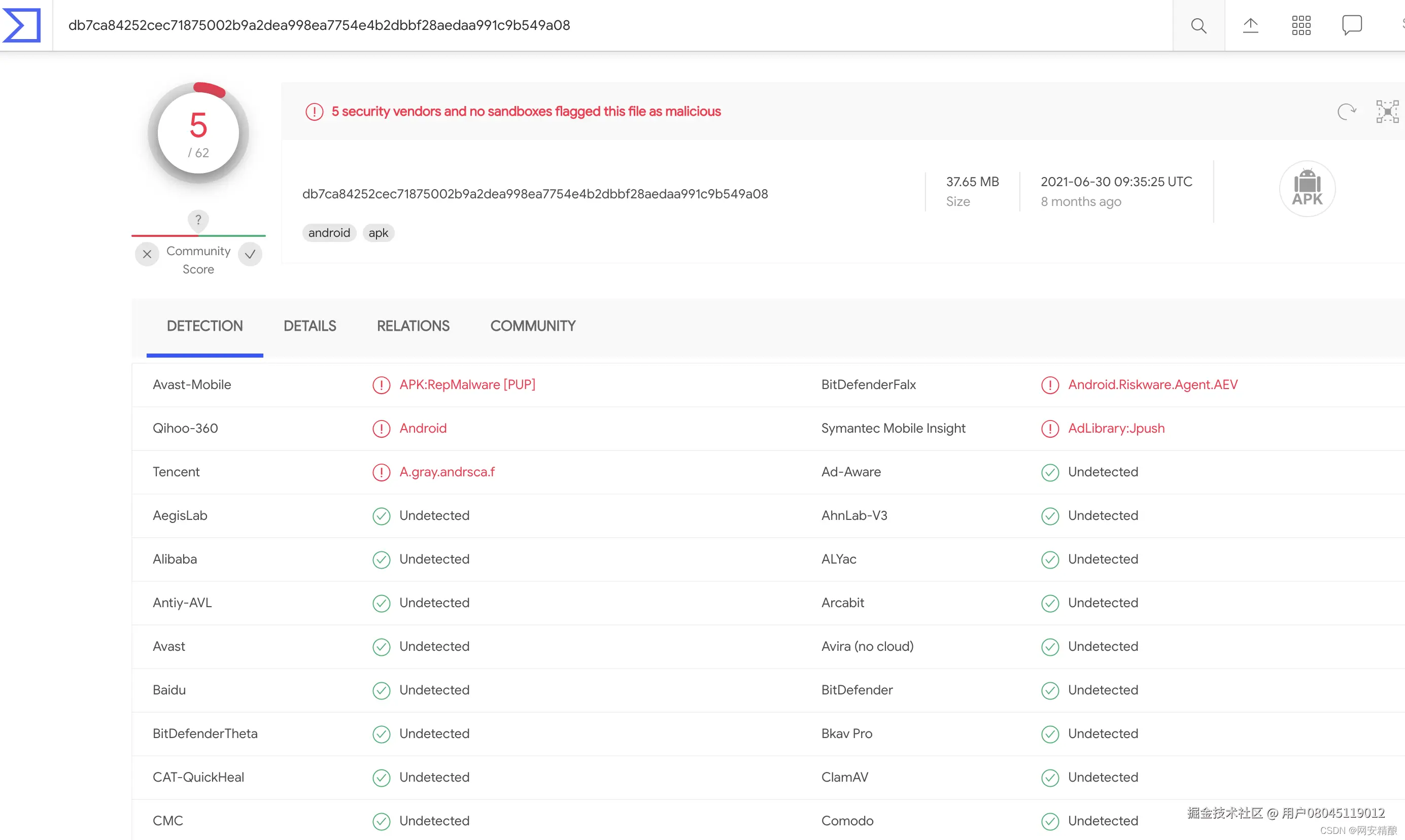Viewport: 1405px width, 840px height.
Task: Open the apps grid icon
Action: tap(1301, 25)
